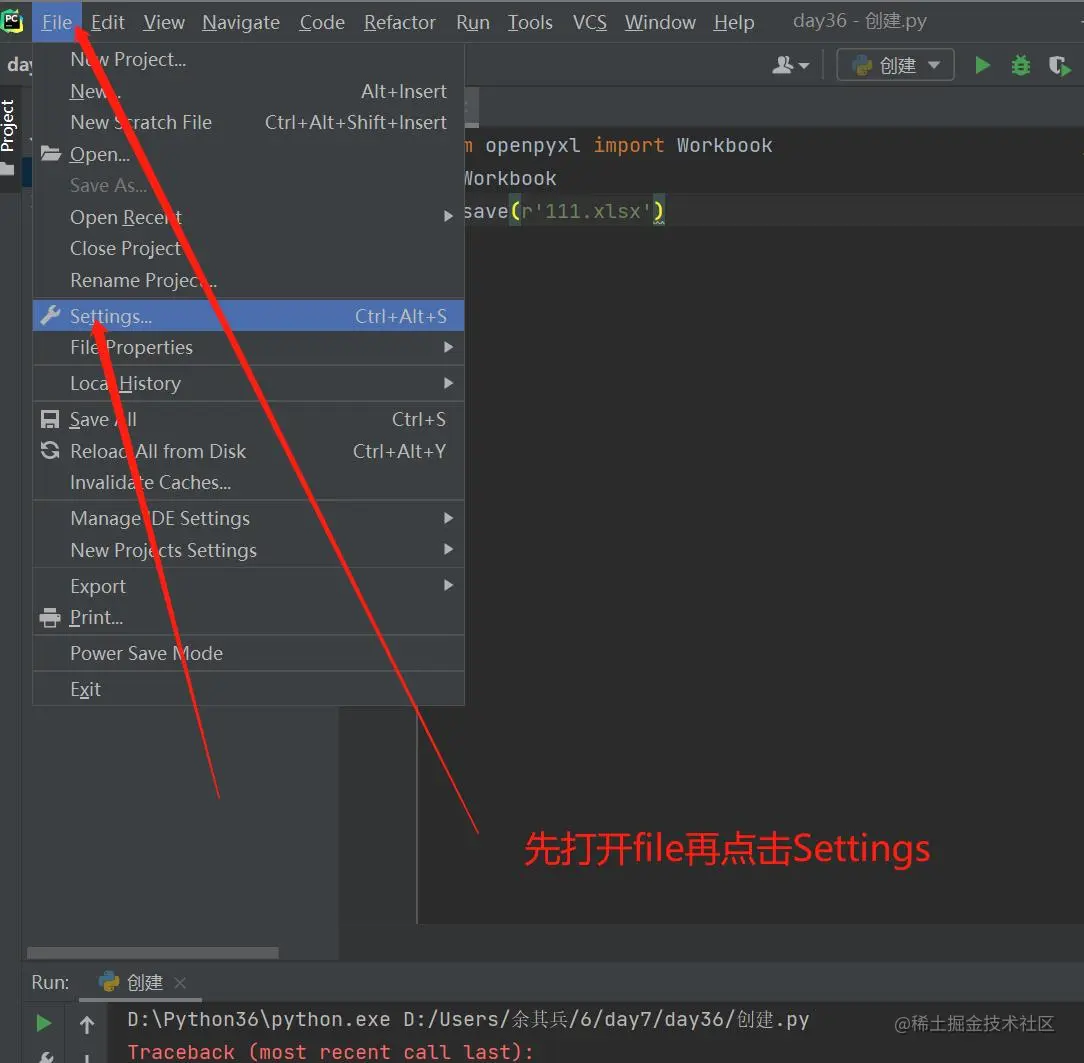Screen dimensions: 1084x1063
Task: Choose Settings... menu entry
Action: [x=248, y=316]
